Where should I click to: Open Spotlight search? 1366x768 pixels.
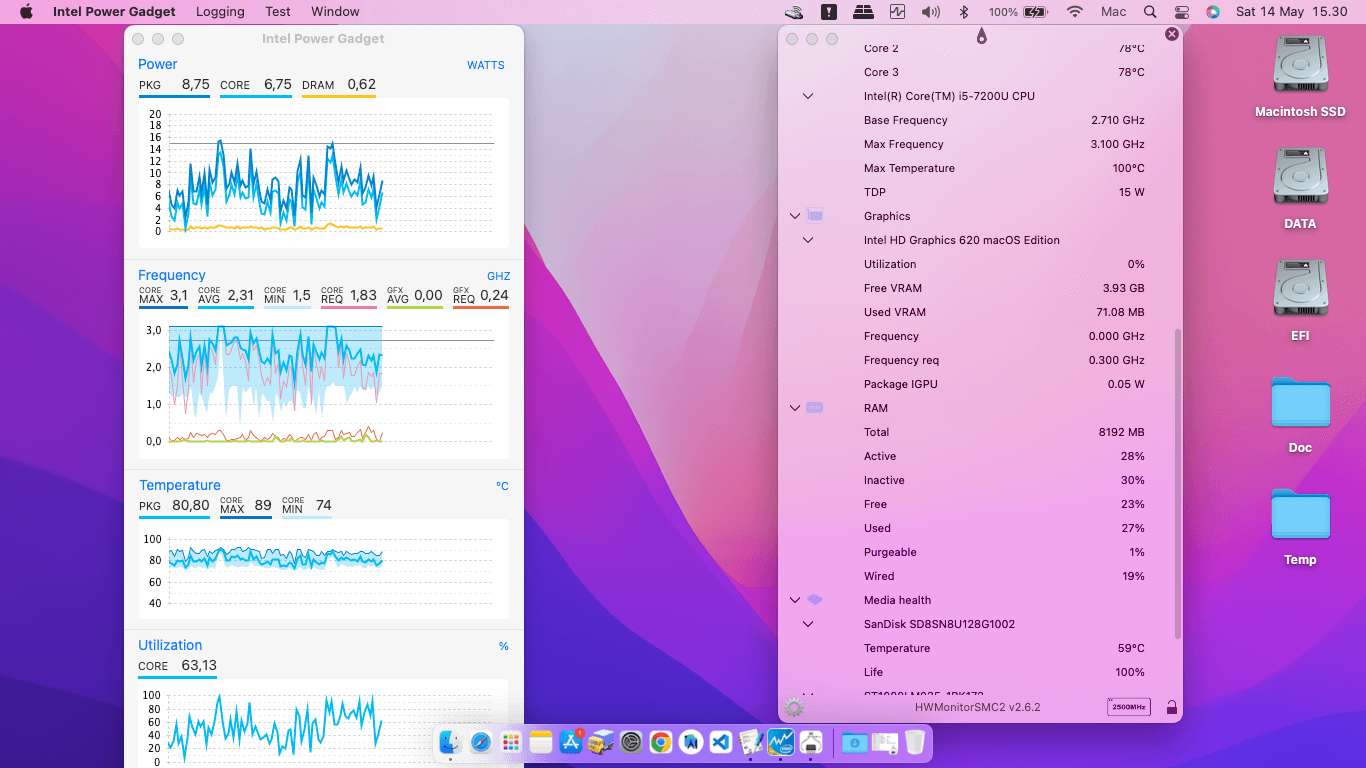coord(1150,12)
